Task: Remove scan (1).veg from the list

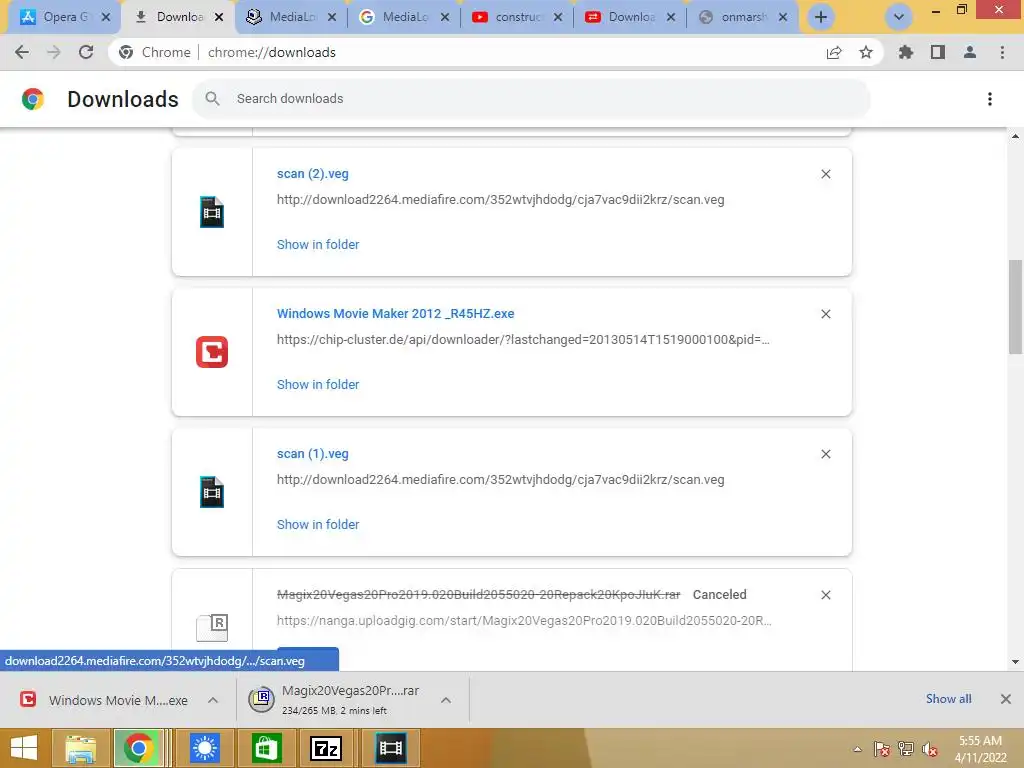Action: pyautogui.click(x=825, y=454)
